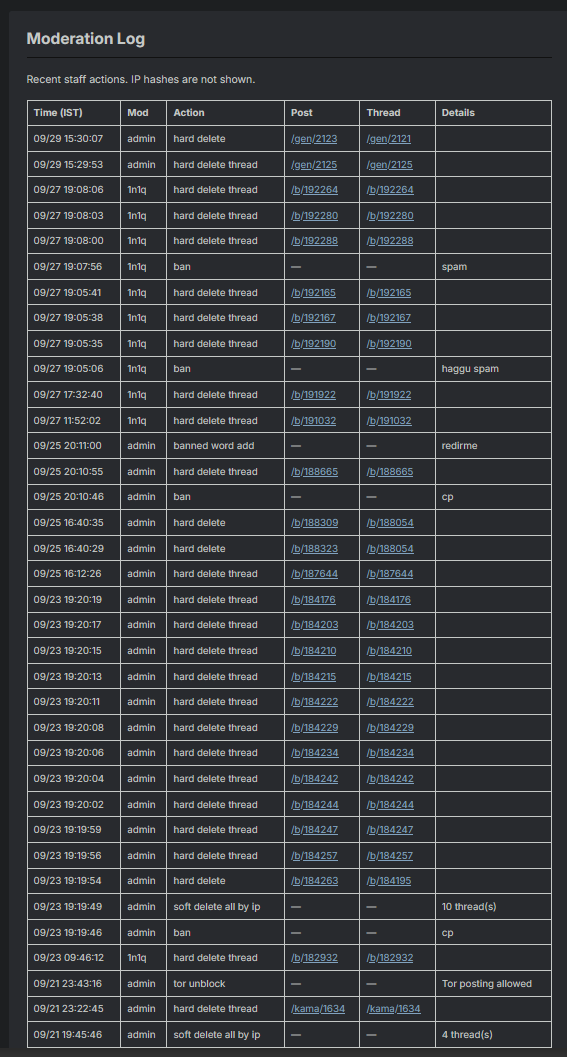Viewport: 567px width, 1057px height.
Task: Open post link /b/191922
Action: click(313, 395)
